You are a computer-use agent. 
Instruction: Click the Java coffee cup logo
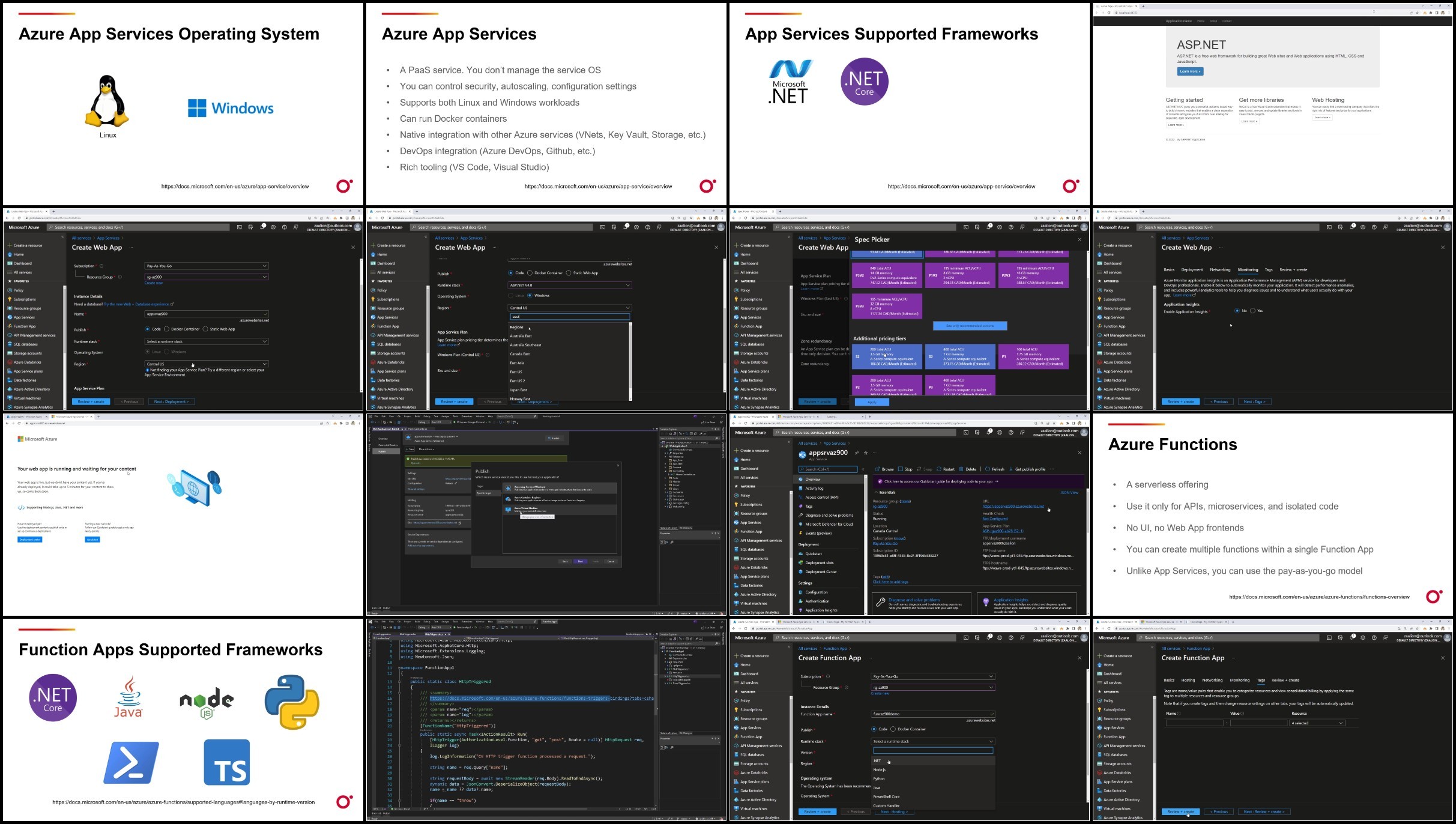coord(128,697)
